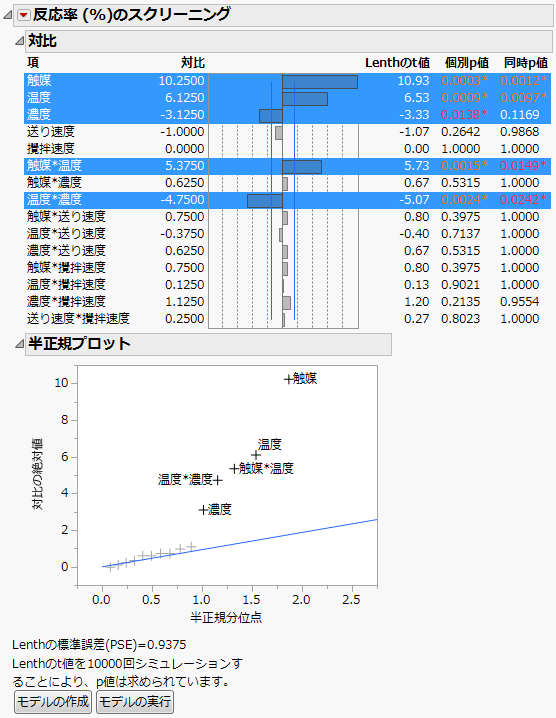Screen dimensions: 556x718
Task: Click the 温度*濃度 negative bar in chart
Action: (x=265, y=201)
